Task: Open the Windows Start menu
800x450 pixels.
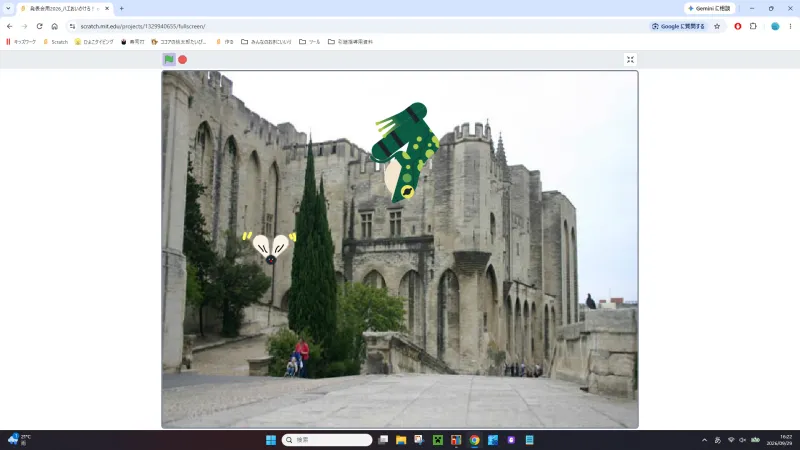Action: pos(271,440)
